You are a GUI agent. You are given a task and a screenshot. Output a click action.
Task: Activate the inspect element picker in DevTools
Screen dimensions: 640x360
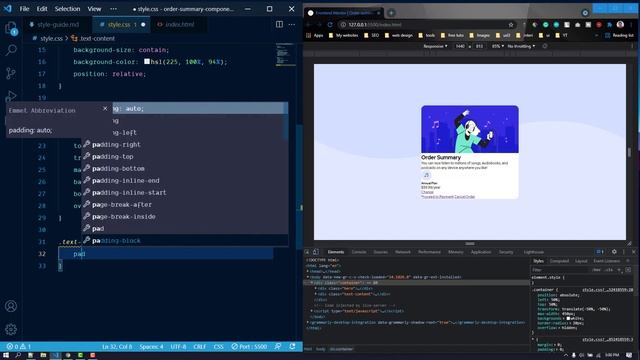(x=307, y=252)
